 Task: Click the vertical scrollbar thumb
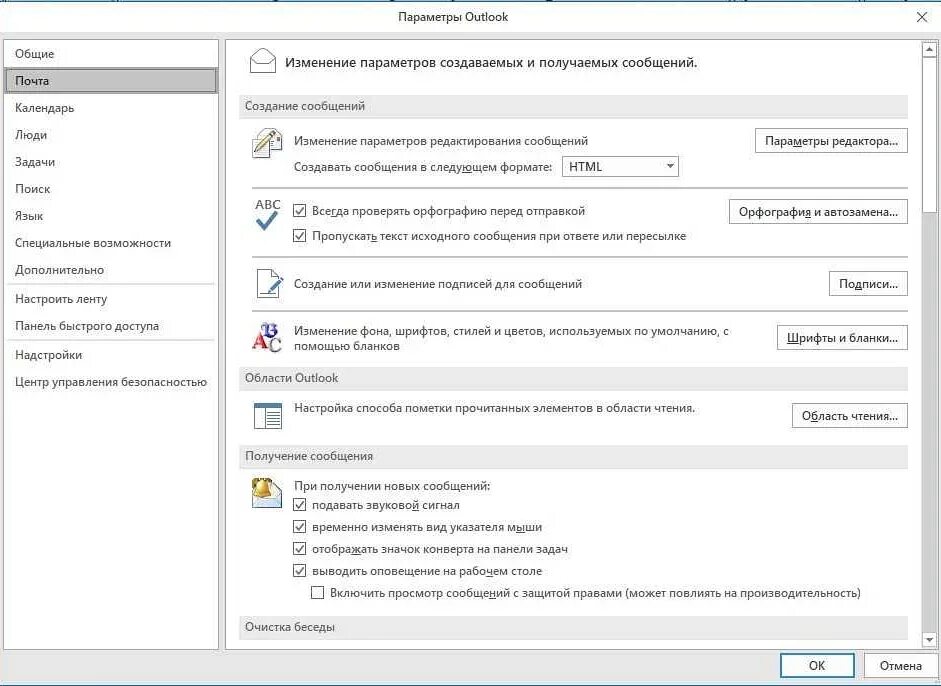(929, 135)
